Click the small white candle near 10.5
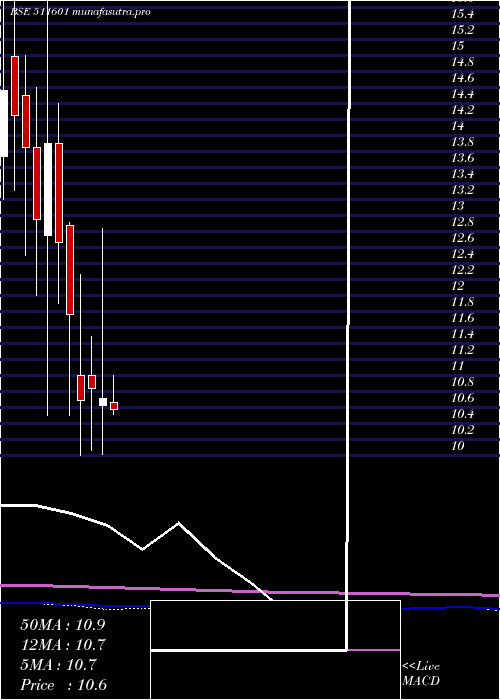Image resolution: width=500 pixels, height=700 pixels. tap(103, 402)
